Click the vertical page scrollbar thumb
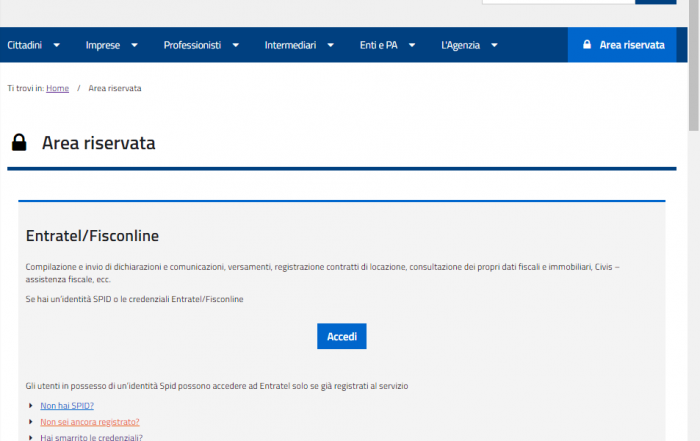 [x=694, y=65]
